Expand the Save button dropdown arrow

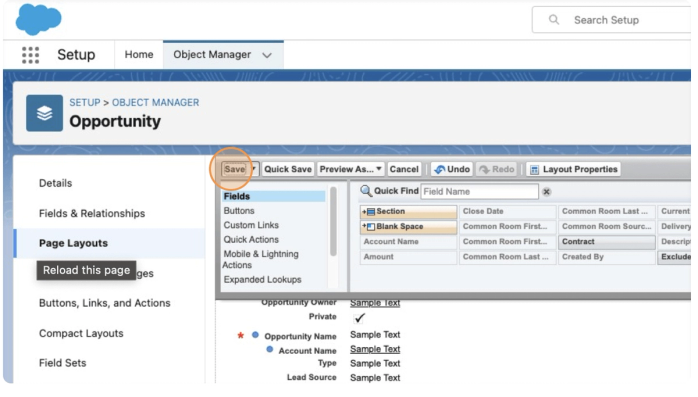coord(254,169)
